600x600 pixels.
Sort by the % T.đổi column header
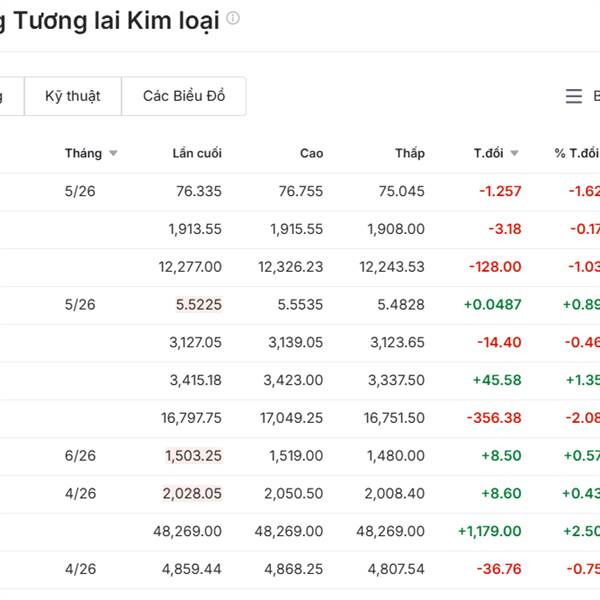coord(576,153)
